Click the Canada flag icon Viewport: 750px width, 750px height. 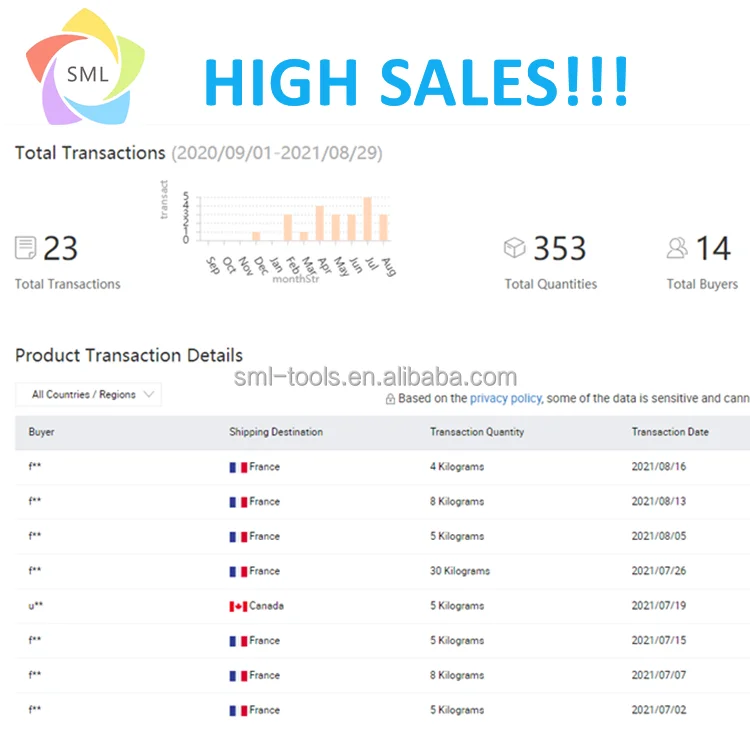tap(238, 606)
